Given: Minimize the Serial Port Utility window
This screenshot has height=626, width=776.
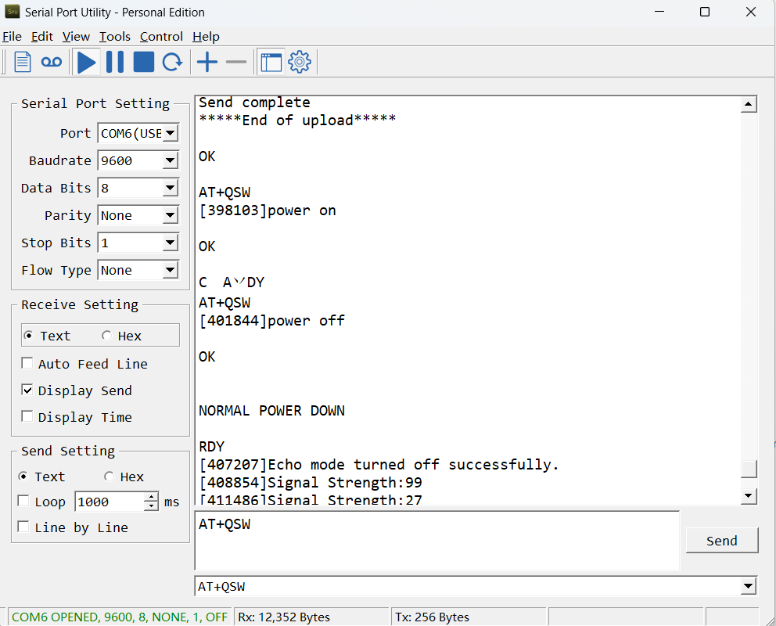Looking at the screenshot, I should click(659, 12).
